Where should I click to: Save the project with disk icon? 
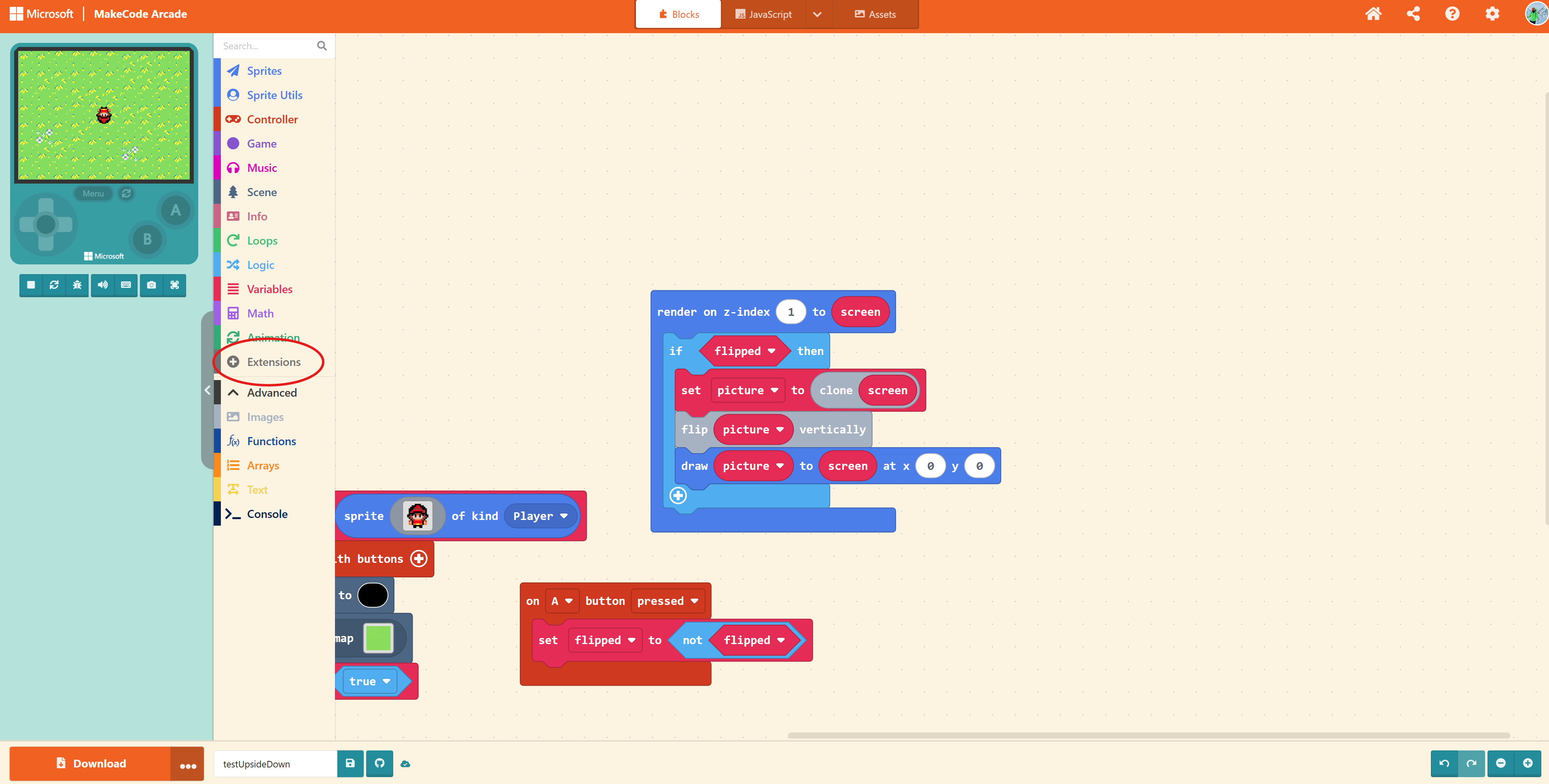click(350, 763)
